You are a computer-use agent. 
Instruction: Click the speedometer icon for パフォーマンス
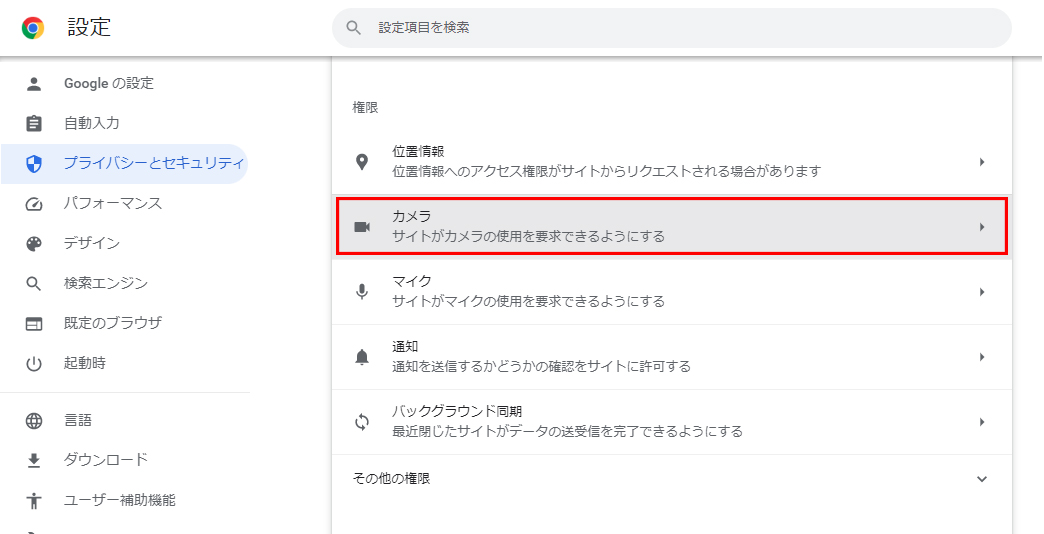[x=33, y=204]
